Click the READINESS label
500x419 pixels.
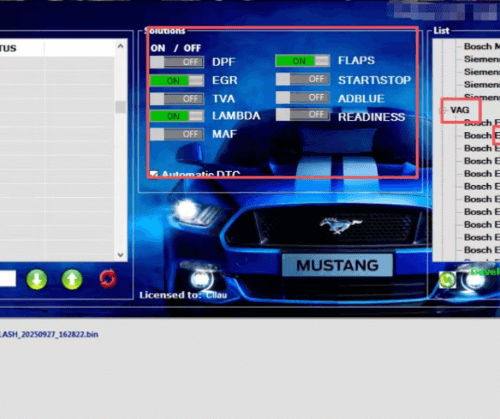coord(372,117)
